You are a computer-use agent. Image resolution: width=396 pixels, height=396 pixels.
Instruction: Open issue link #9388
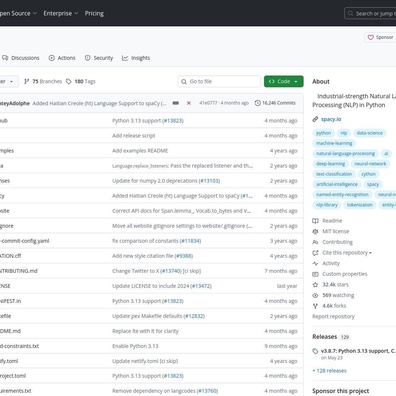pos(184,256)
